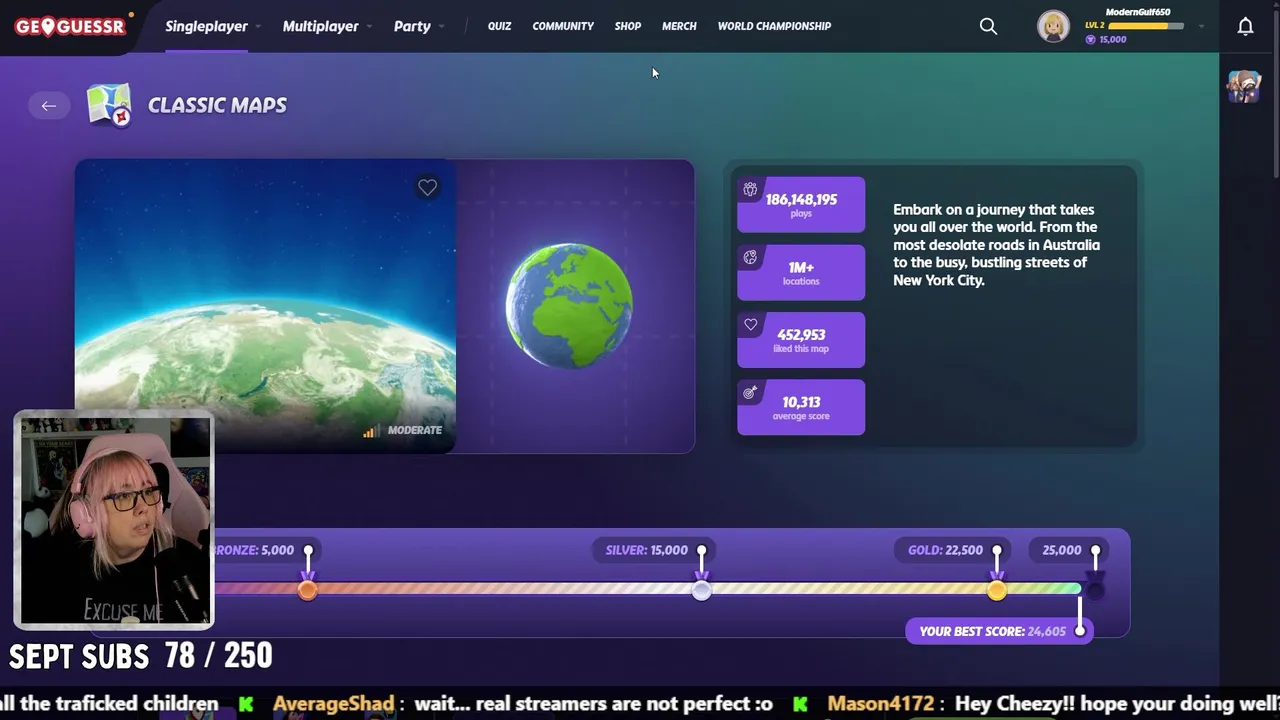This screenshot has height=720, width=1280.
Task: Select the Silver 15,000 medal marker
Action: pos(702,589)
